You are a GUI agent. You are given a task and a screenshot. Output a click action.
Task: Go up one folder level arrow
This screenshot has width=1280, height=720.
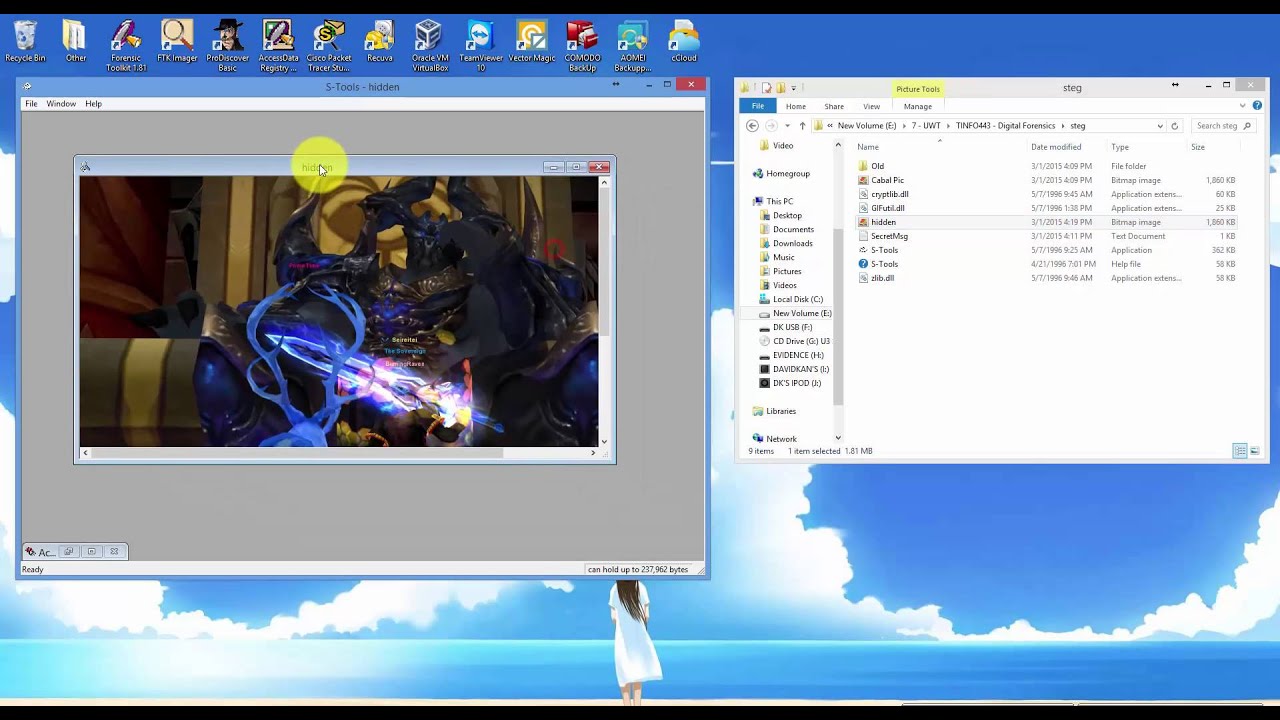pyautogui.click(x=802, y=126)
